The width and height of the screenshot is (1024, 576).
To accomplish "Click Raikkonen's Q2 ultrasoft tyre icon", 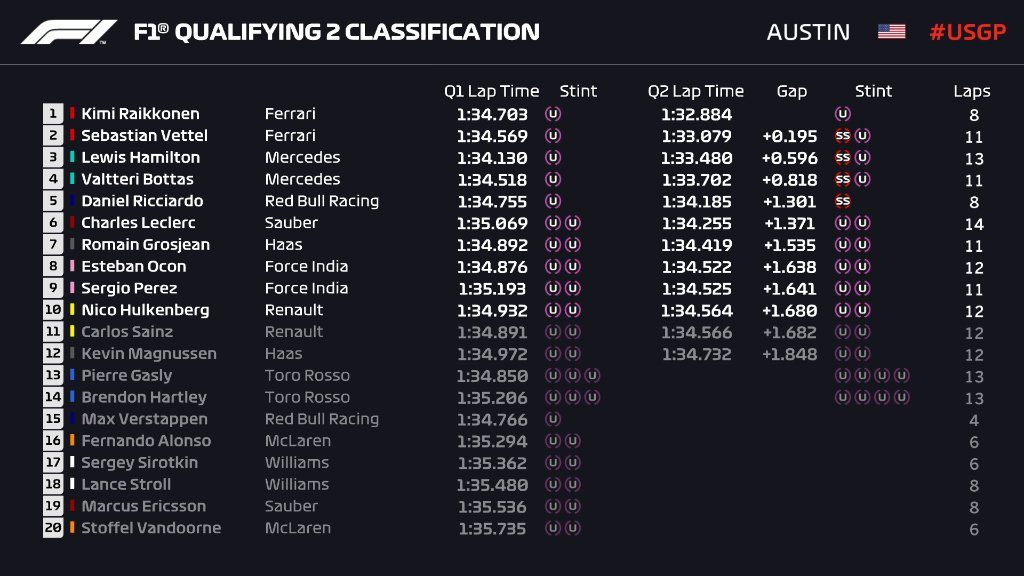I will click(x=842, y=114).
